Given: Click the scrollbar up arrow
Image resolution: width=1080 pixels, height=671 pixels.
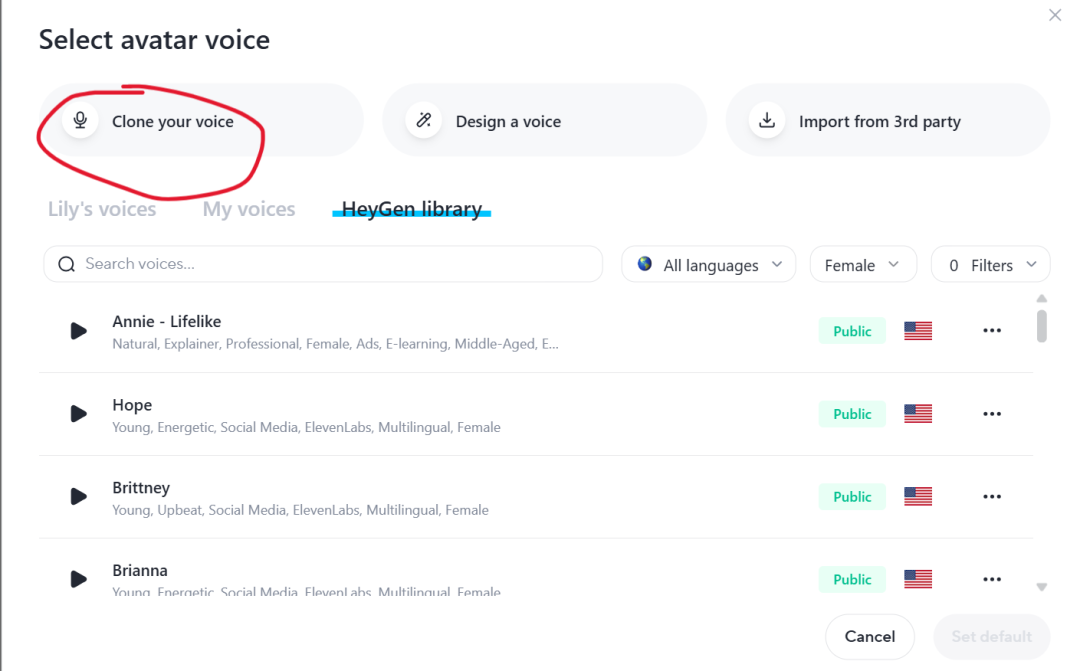Looking at the screenshot, I should tap(1041, 298).
